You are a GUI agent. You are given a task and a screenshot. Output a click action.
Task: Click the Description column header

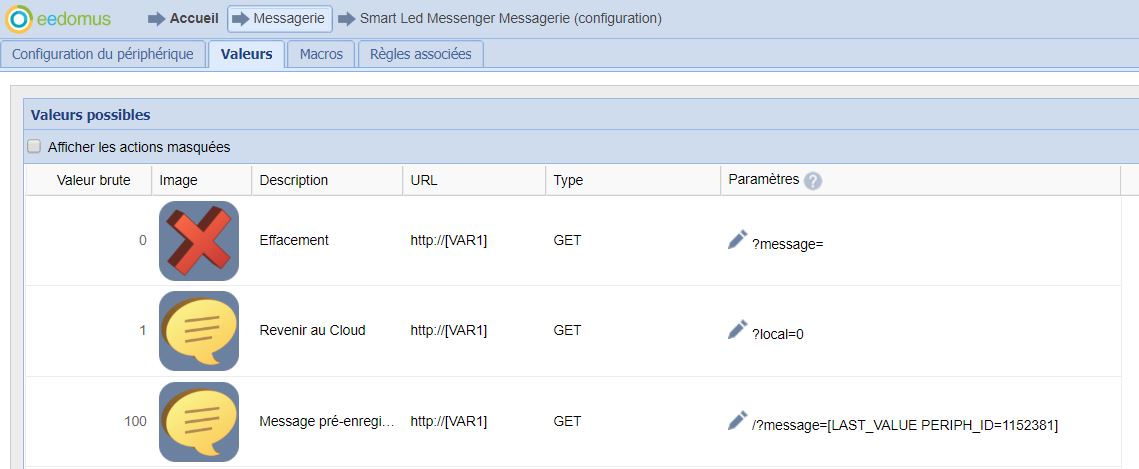[x=293, y=181]
